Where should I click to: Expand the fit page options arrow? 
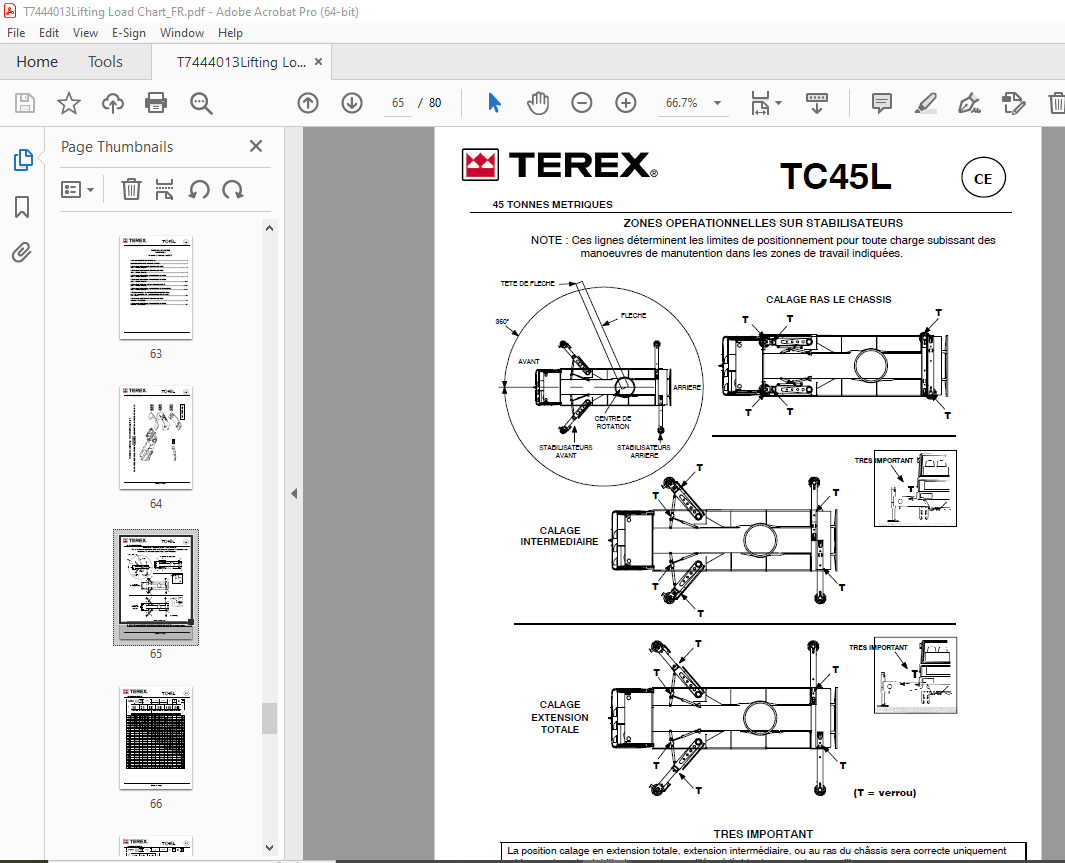[778, 103]
